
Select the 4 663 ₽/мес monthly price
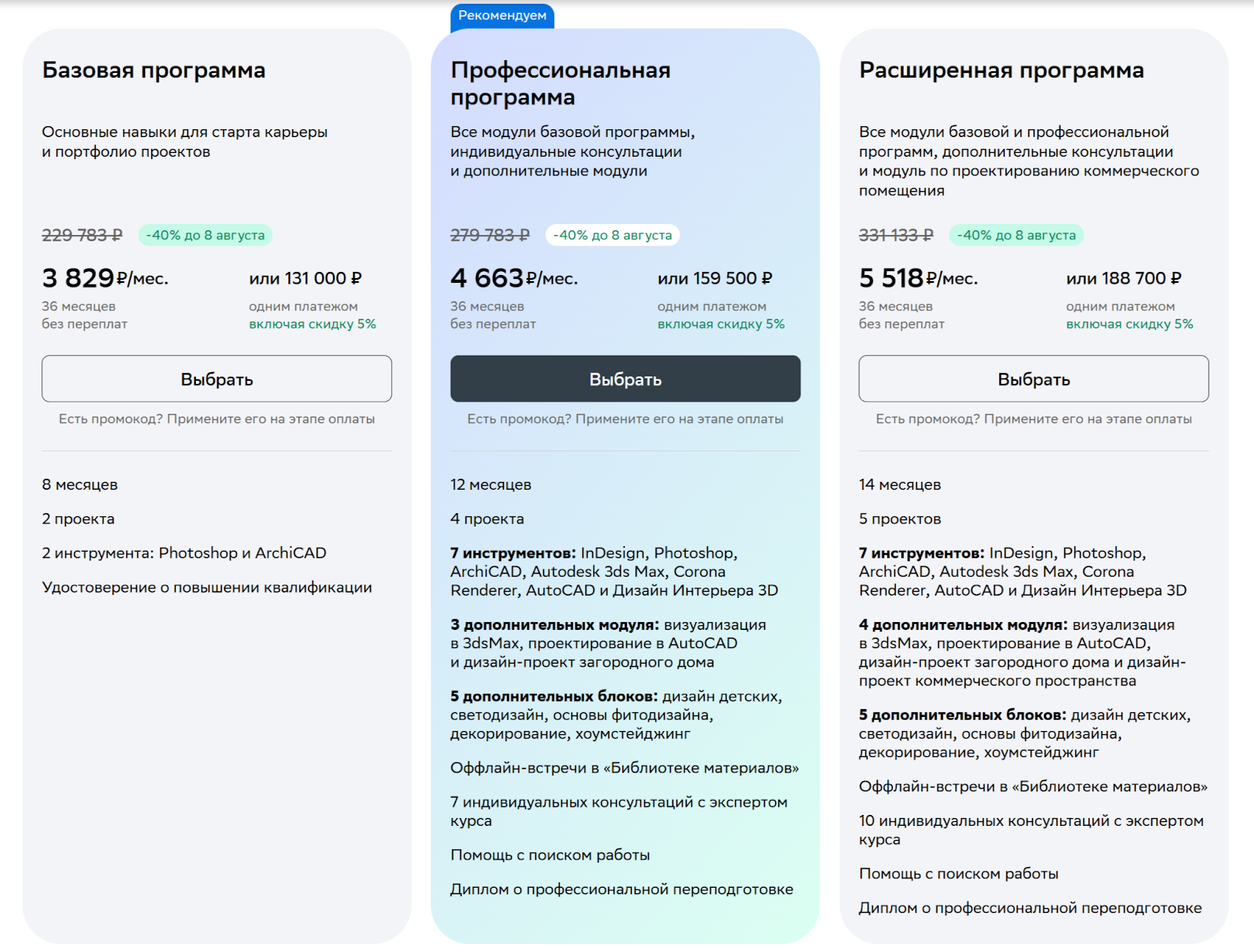(x=513, y=278)
